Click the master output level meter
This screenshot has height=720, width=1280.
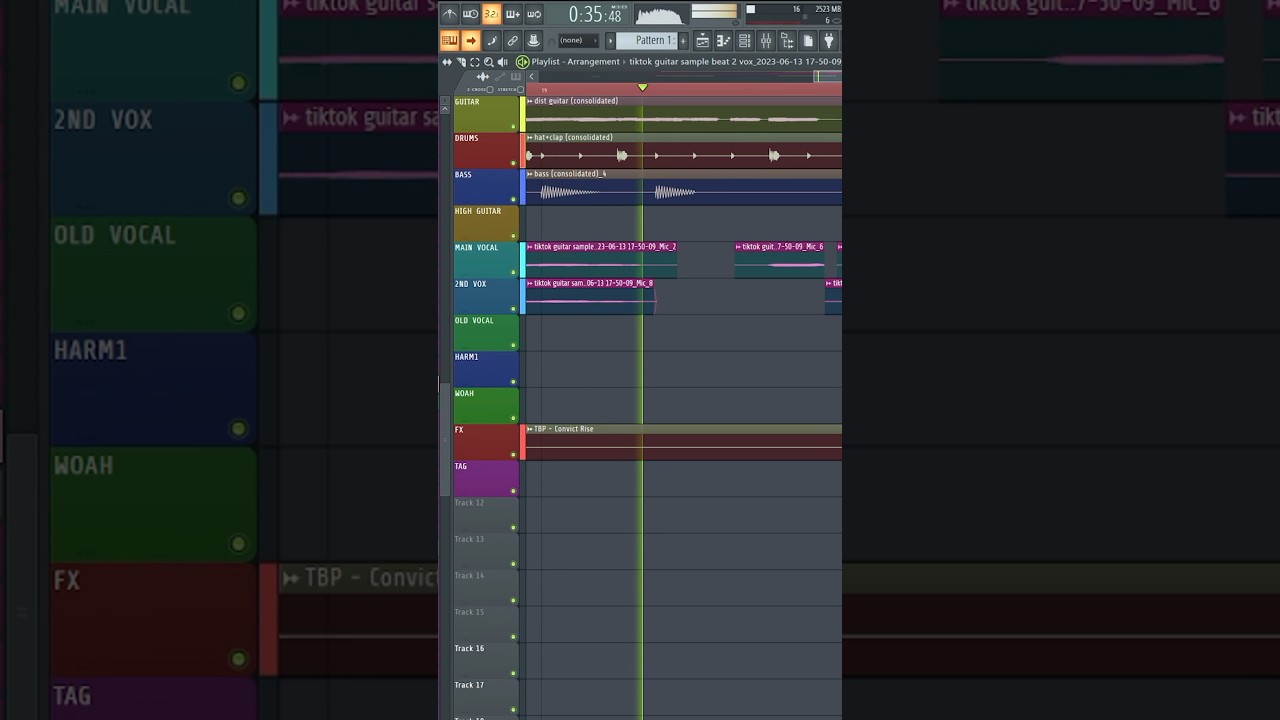714,13
